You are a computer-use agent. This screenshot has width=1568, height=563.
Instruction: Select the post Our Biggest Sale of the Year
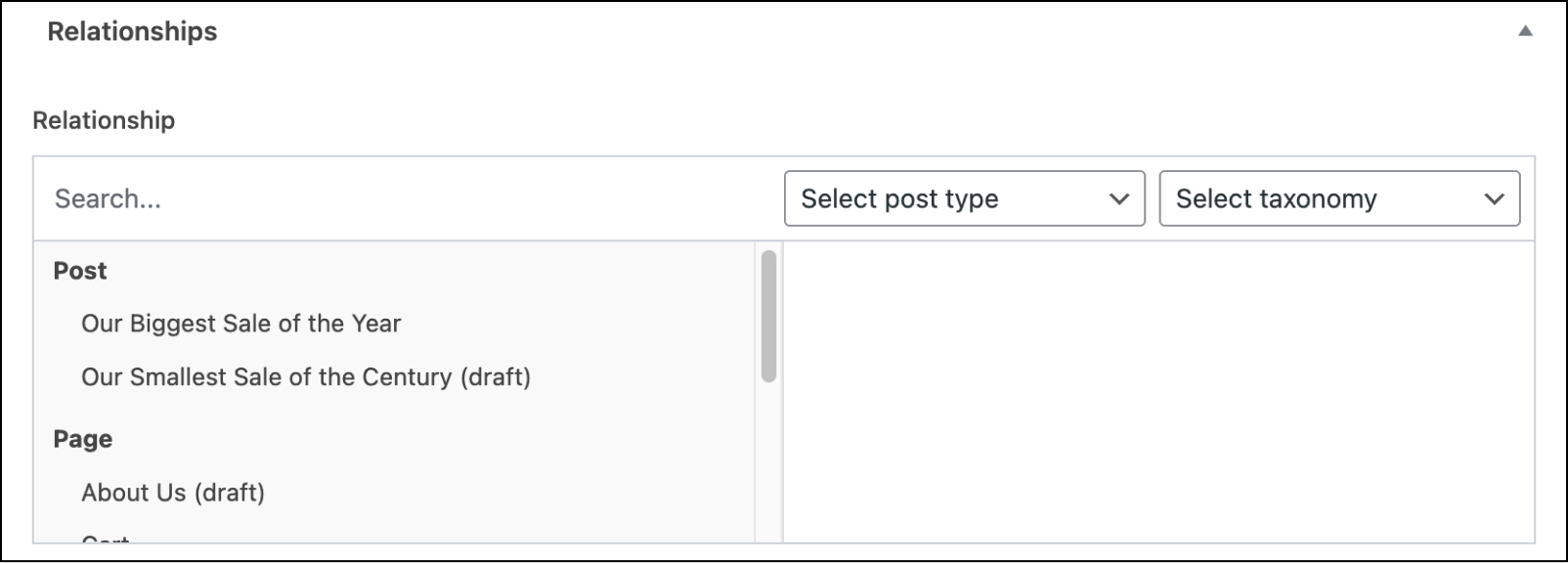tap(240, 323)
